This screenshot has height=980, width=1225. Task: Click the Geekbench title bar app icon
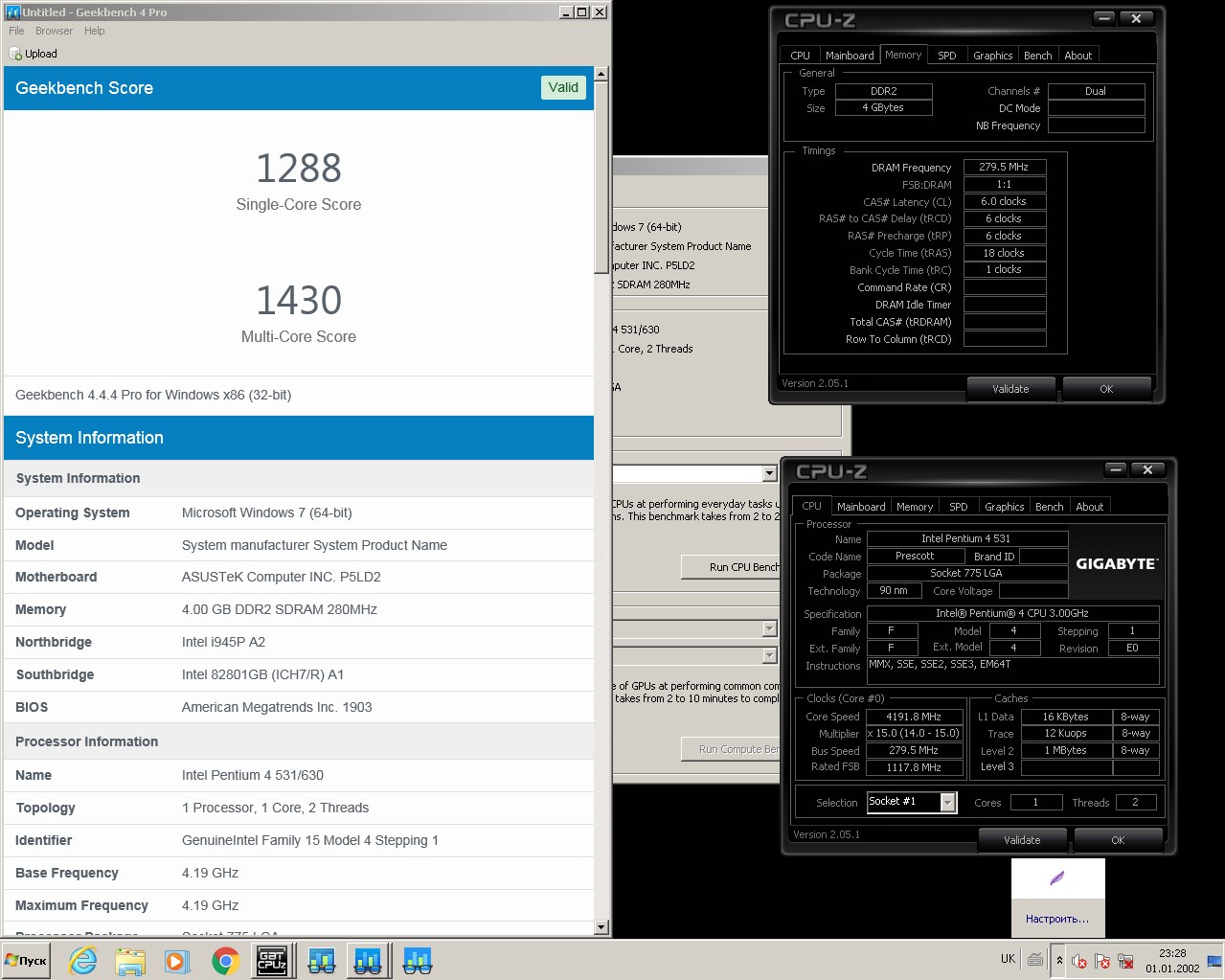click(12, 11)
